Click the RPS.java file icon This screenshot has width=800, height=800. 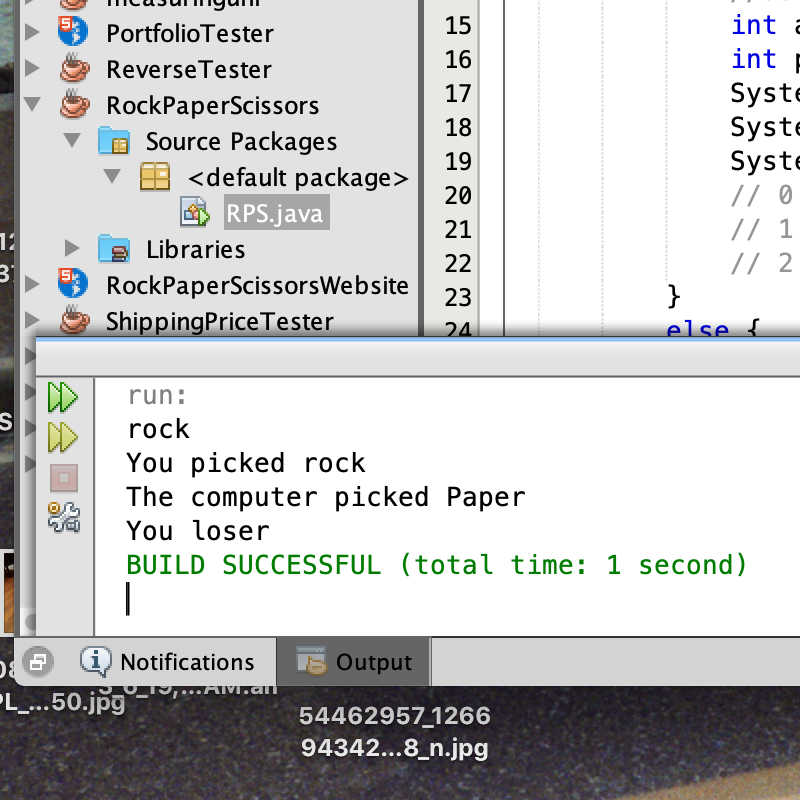194,213
